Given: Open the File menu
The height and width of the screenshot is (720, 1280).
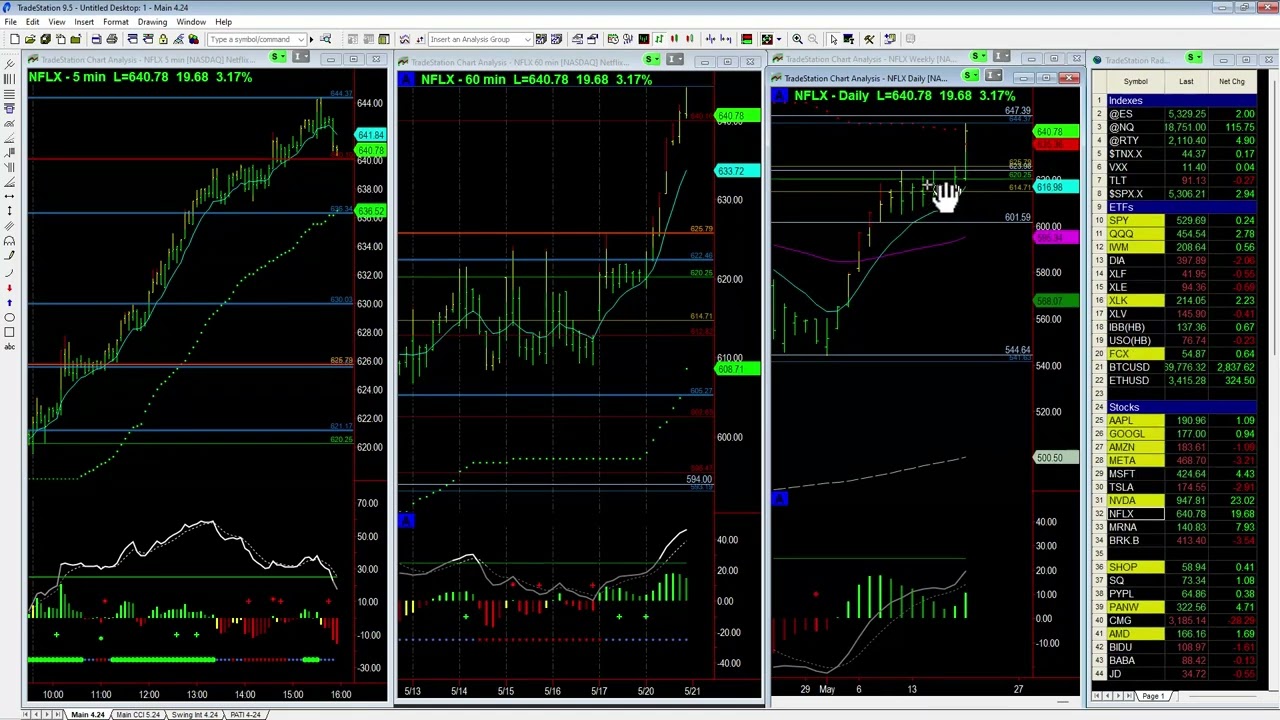Looking at the screenshot, I should [x=10, y=22].
